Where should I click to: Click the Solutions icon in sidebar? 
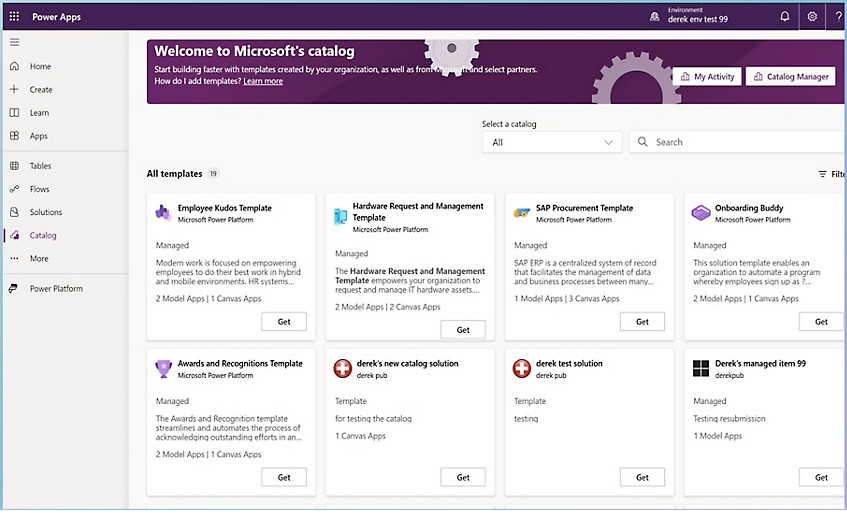coord(15,212)
